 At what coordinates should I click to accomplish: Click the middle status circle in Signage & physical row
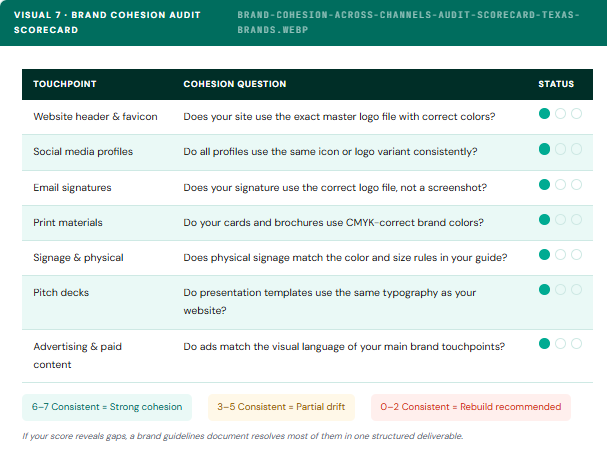(560, 254)
